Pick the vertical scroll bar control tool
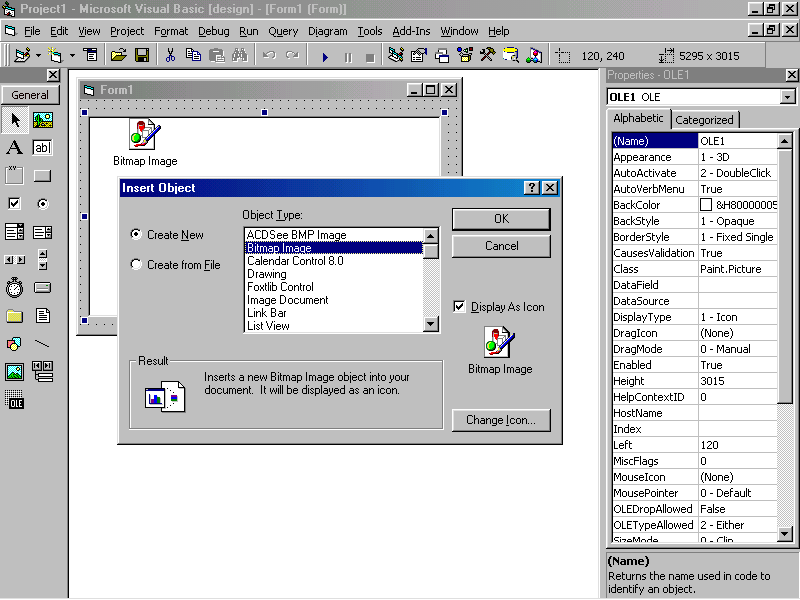This screenshot has height=600, width=800. (43, 260)
